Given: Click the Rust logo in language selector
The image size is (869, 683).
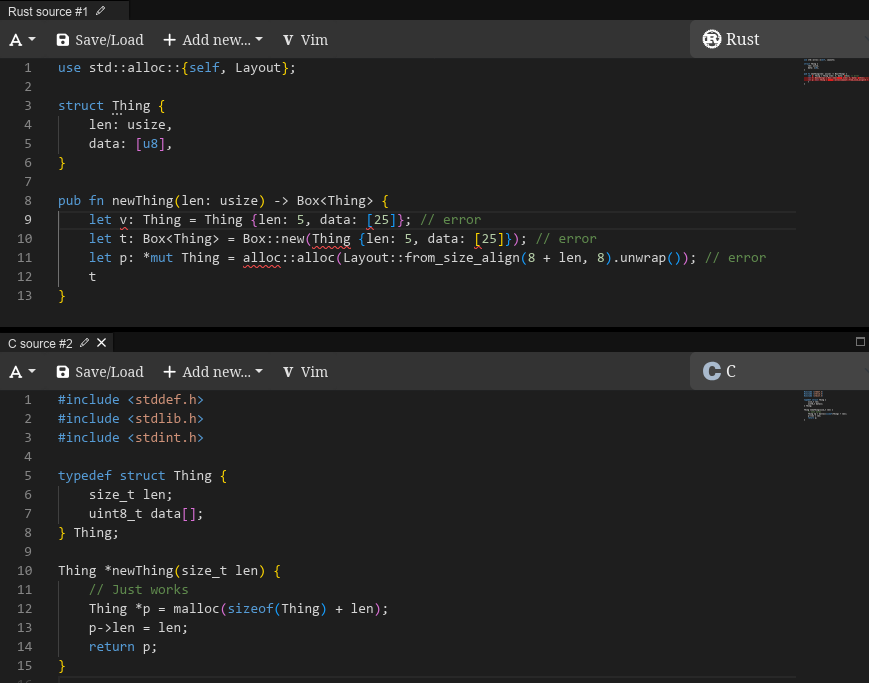Looking at the screenshot, I should [x=712, y=39].
